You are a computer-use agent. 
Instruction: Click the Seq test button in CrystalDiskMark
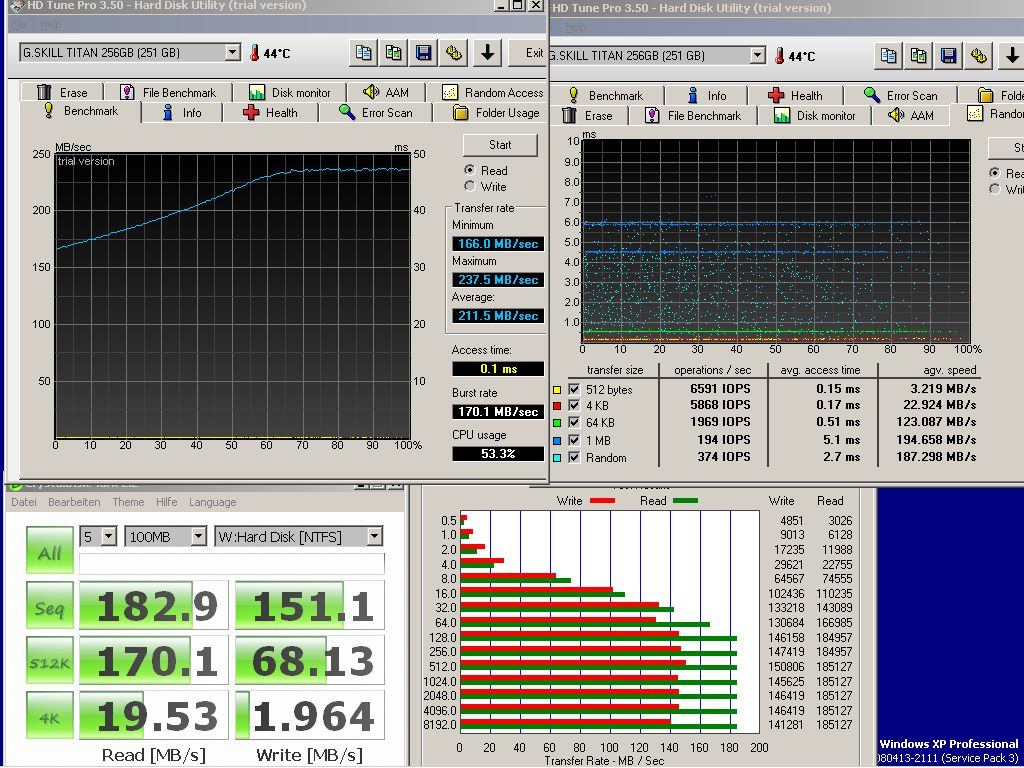coord(50,606)
